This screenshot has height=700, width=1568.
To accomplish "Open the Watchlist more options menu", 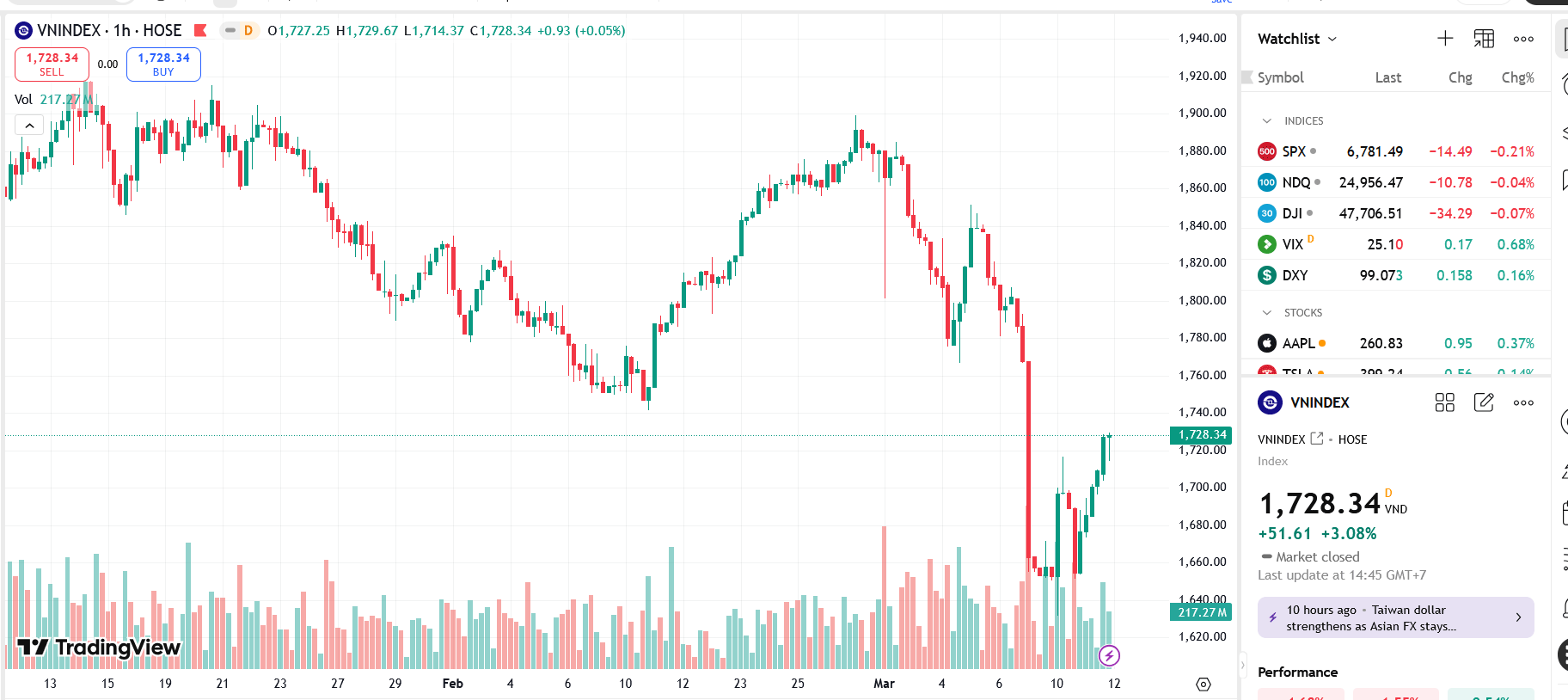I will [x=1523, y=39].
